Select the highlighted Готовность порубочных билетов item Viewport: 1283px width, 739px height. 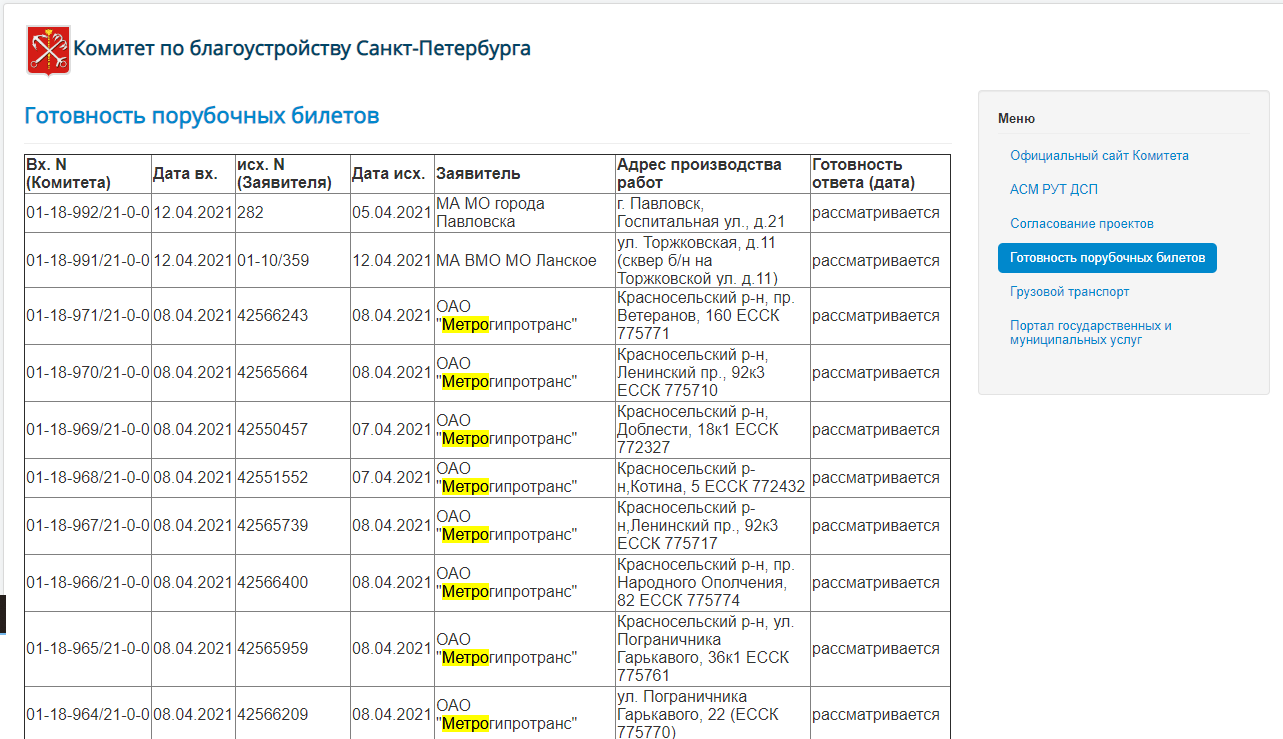(x=1107, y=258)
